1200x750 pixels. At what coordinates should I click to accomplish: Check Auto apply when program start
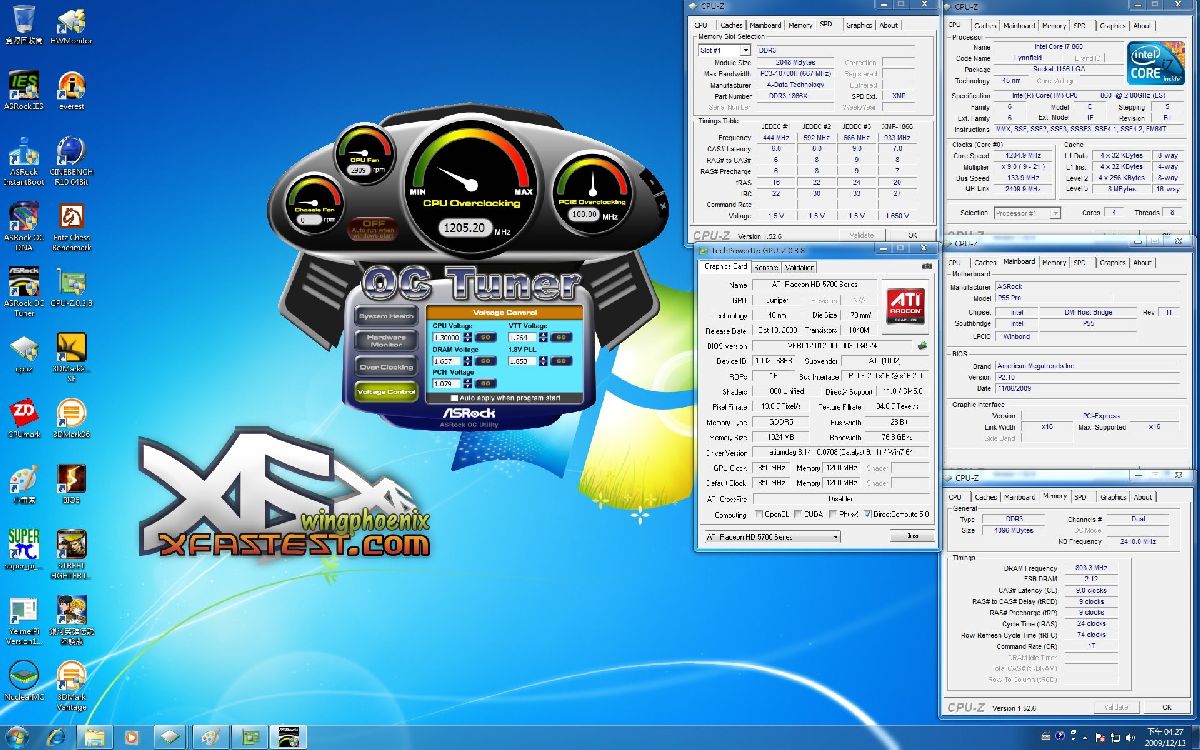point(455,398)
